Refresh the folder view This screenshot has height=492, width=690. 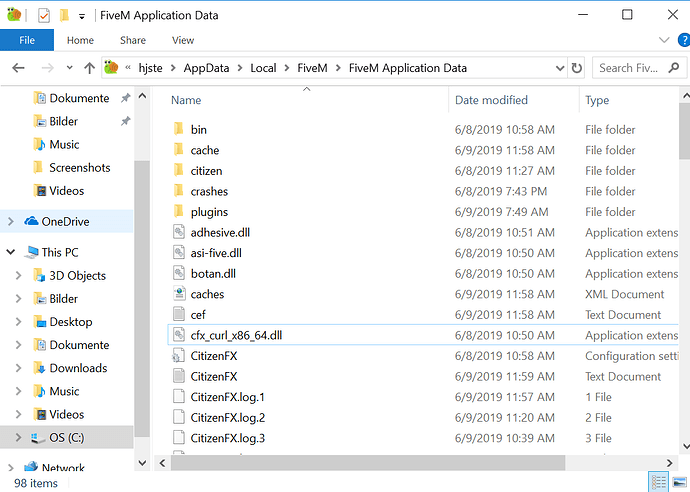point(576,68)
